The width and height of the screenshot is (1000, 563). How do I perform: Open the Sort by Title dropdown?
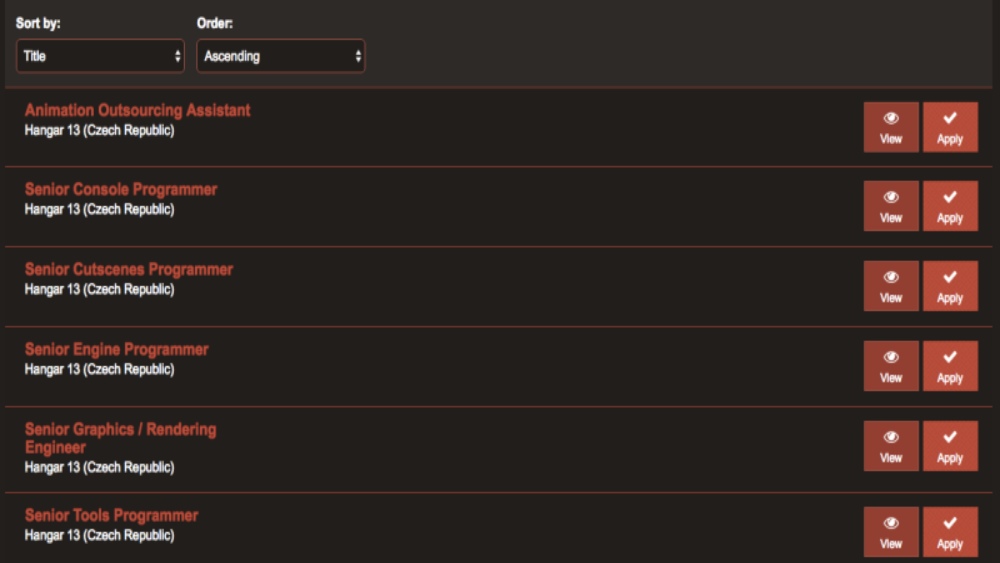100,56
